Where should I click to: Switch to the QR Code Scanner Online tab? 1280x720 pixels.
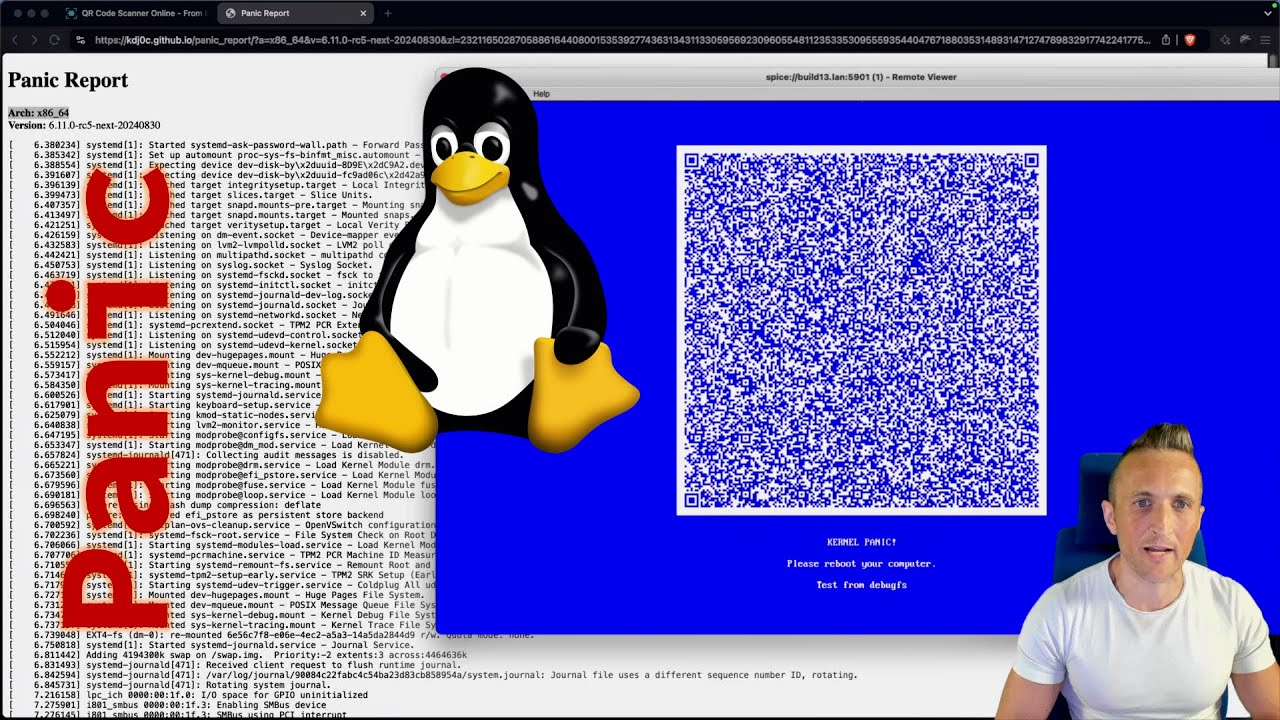[135, 13]
